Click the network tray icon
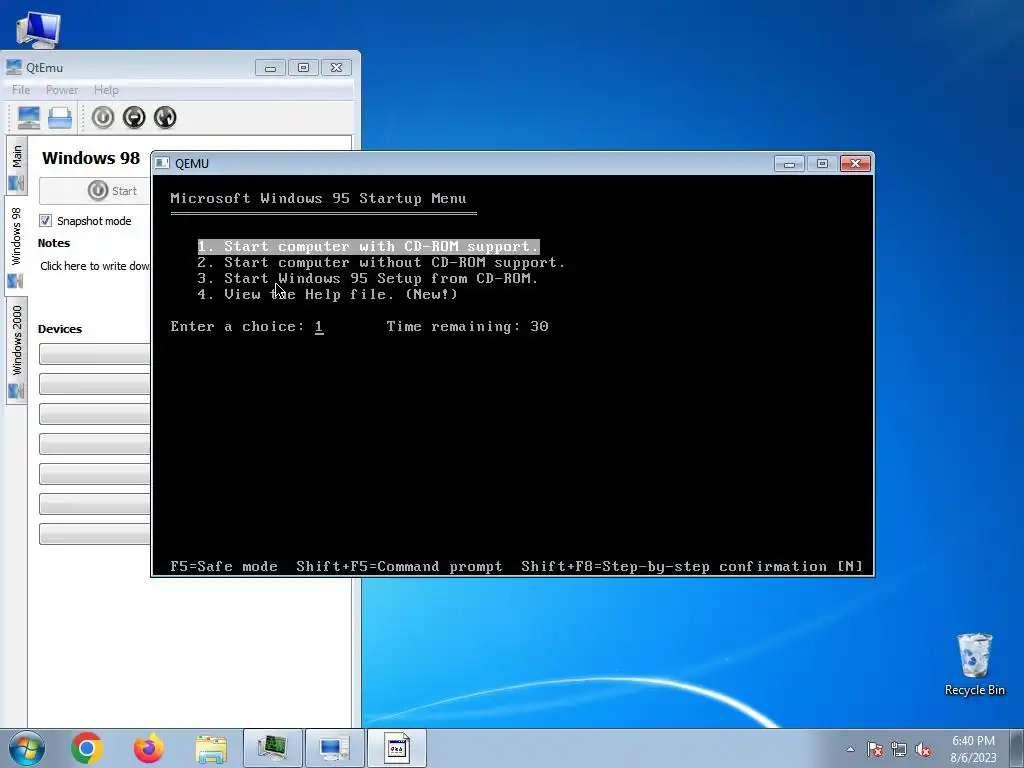Viewport: 1024px width, 768px height. (x=899, y=749)
